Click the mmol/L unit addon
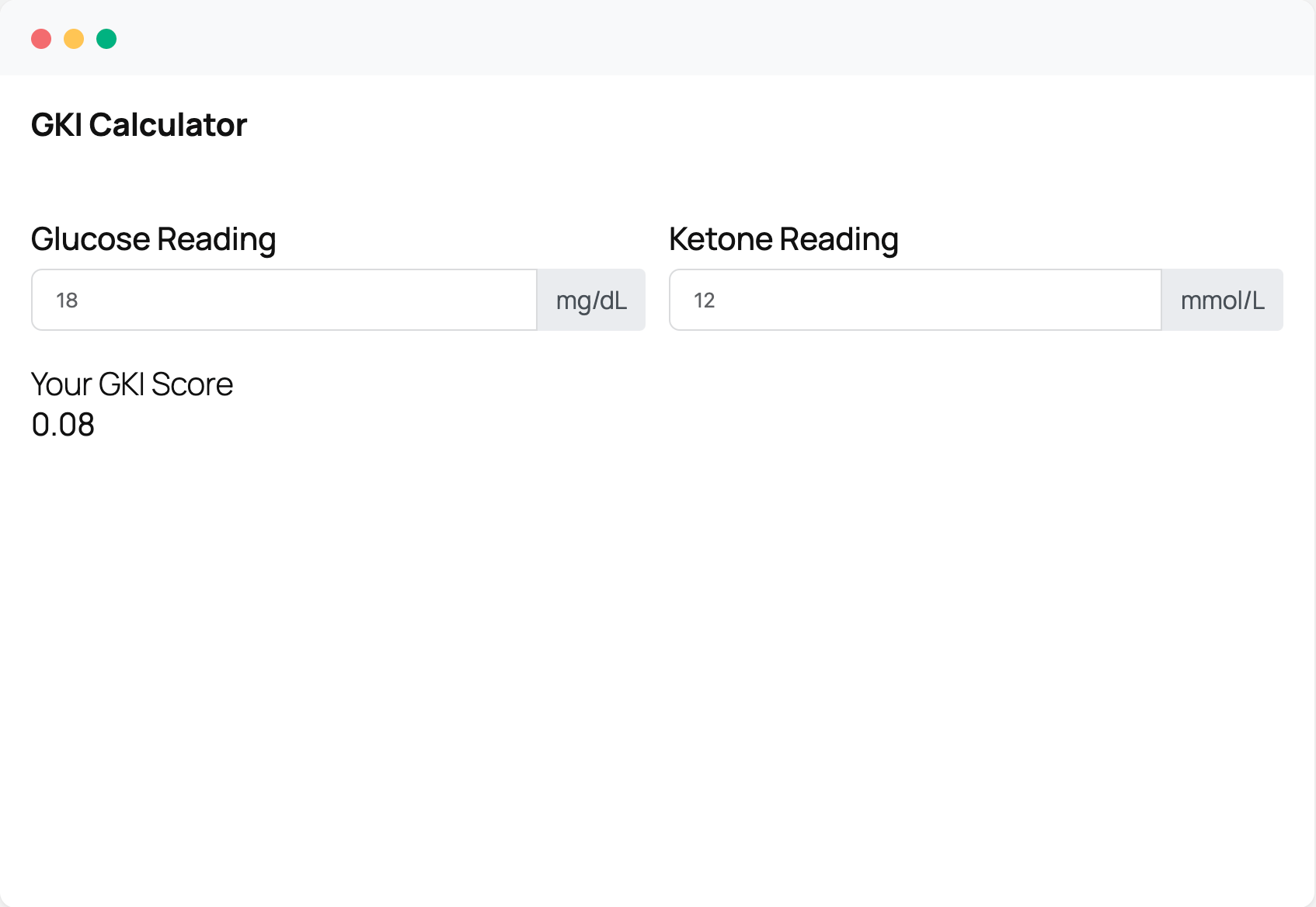 (1223, 300)
